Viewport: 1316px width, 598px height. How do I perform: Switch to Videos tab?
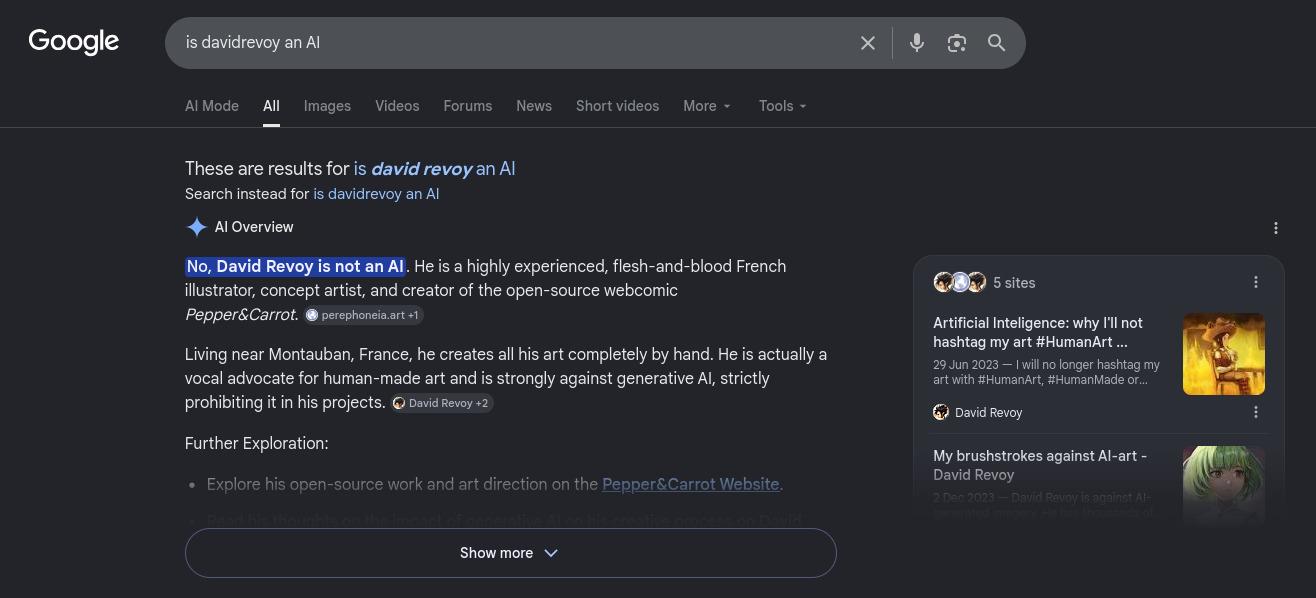coord(397,106)
